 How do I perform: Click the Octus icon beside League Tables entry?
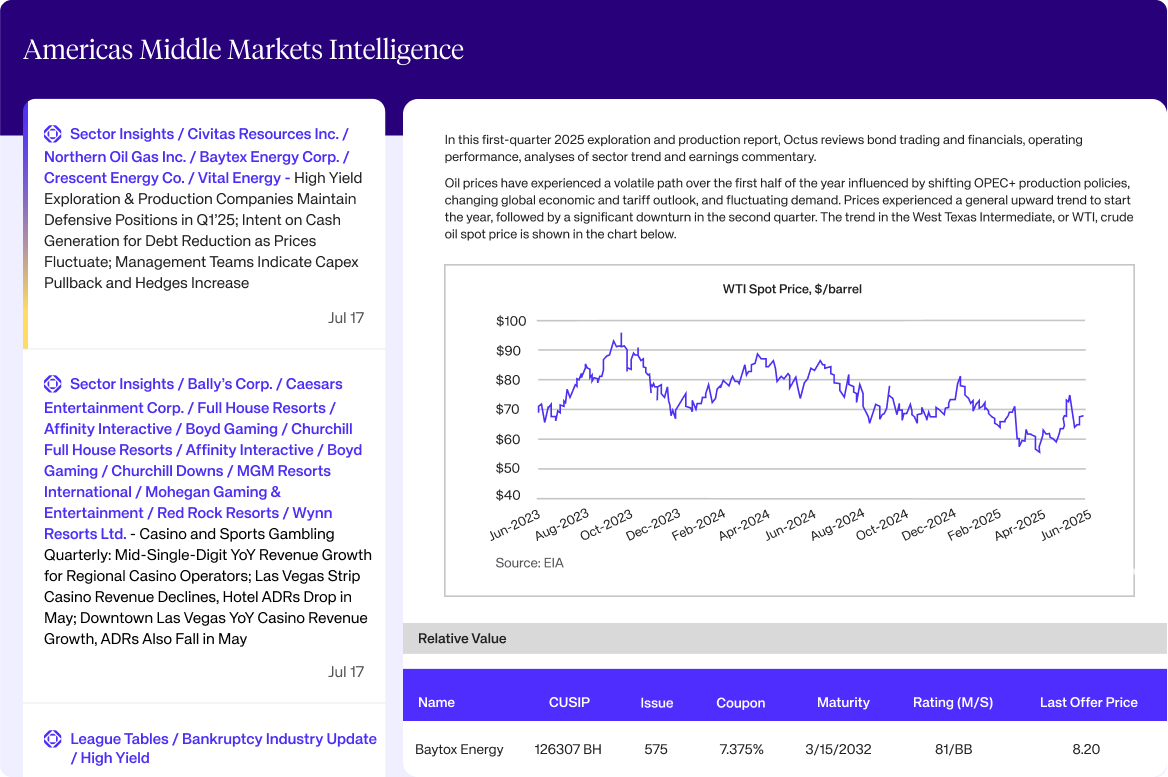coord(52,738)
